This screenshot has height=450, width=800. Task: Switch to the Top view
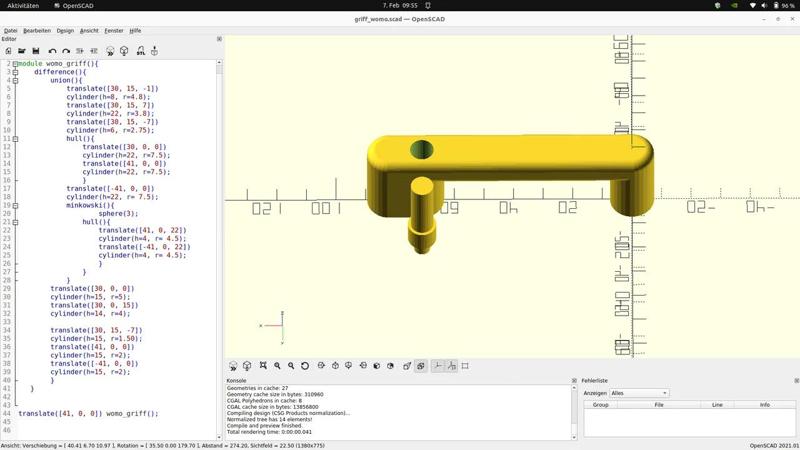point(335,366)
